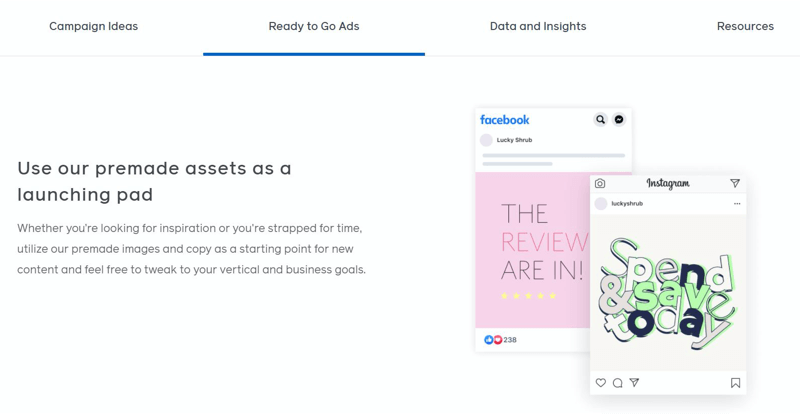Click the Facebook search magnifier icon
800x414 pixels.
pyautogui.click(x=601, y=119)
